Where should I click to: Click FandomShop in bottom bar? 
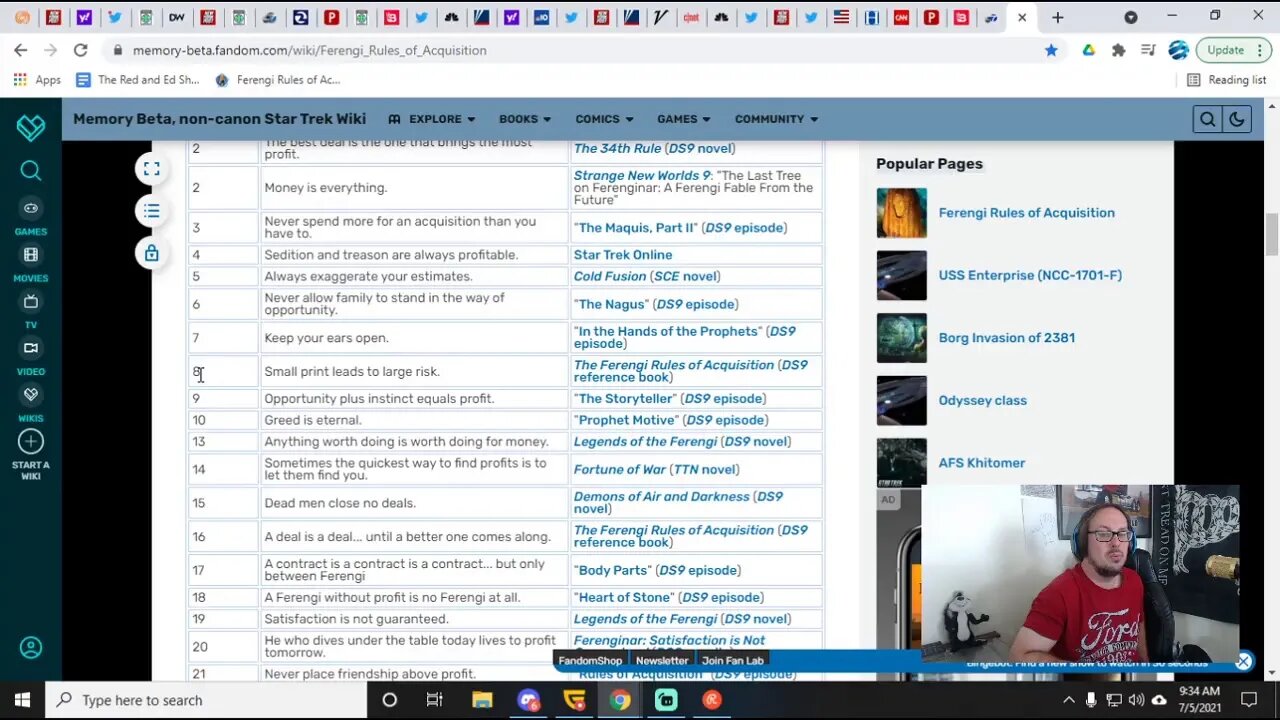click(590, 660)
